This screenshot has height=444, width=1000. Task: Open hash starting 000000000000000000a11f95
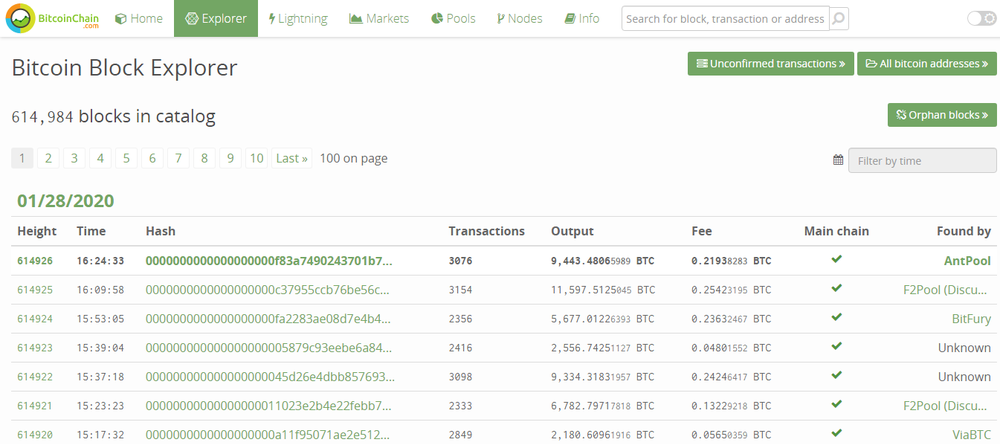(x=268, y=435)
